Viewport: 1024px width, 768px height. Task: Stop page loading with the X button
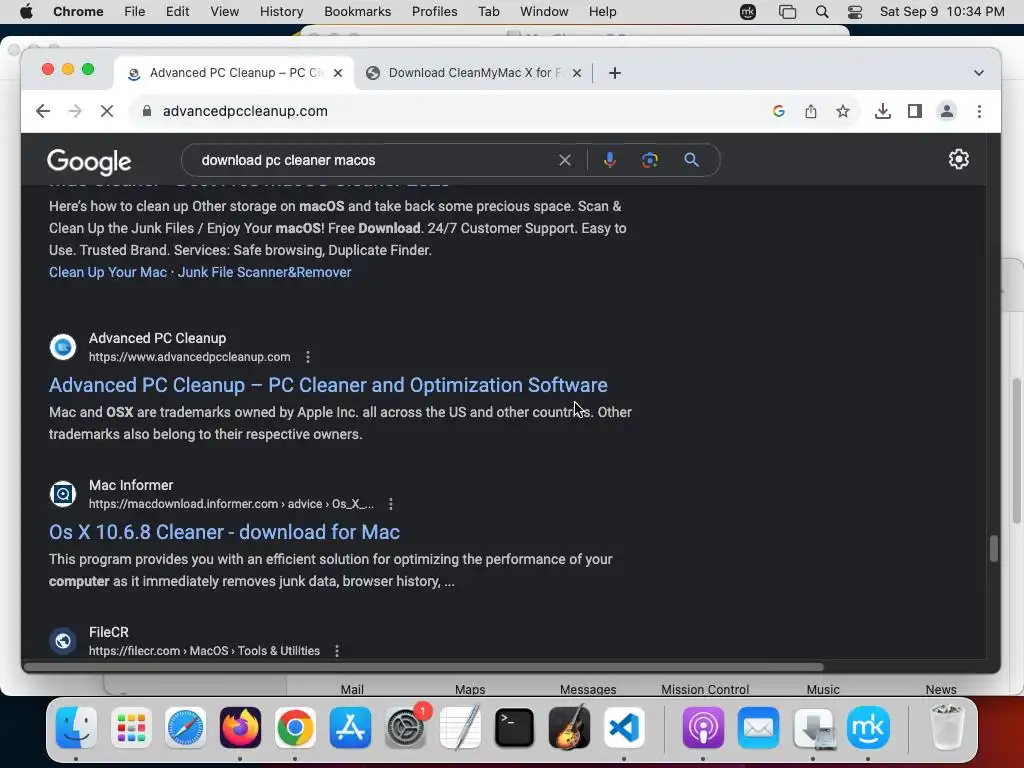point(107,111)
